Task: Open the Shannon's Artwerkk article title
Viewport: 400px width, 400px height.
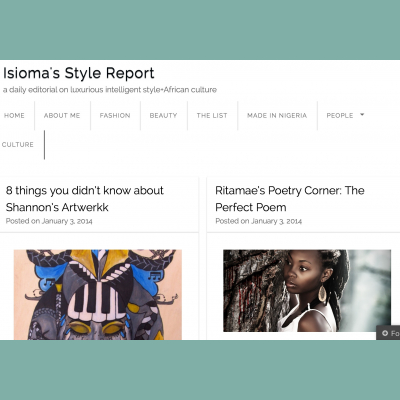Action: point(85,199)
